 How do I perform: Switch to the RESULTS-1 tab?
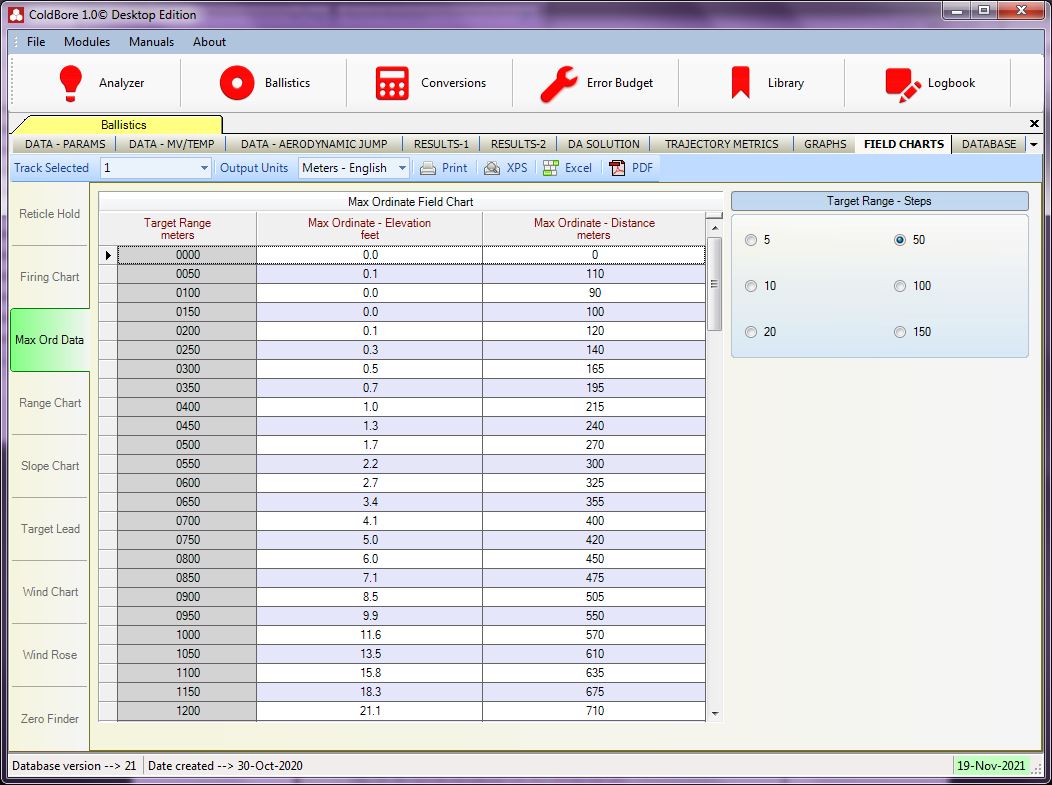[x=441, y=144]
